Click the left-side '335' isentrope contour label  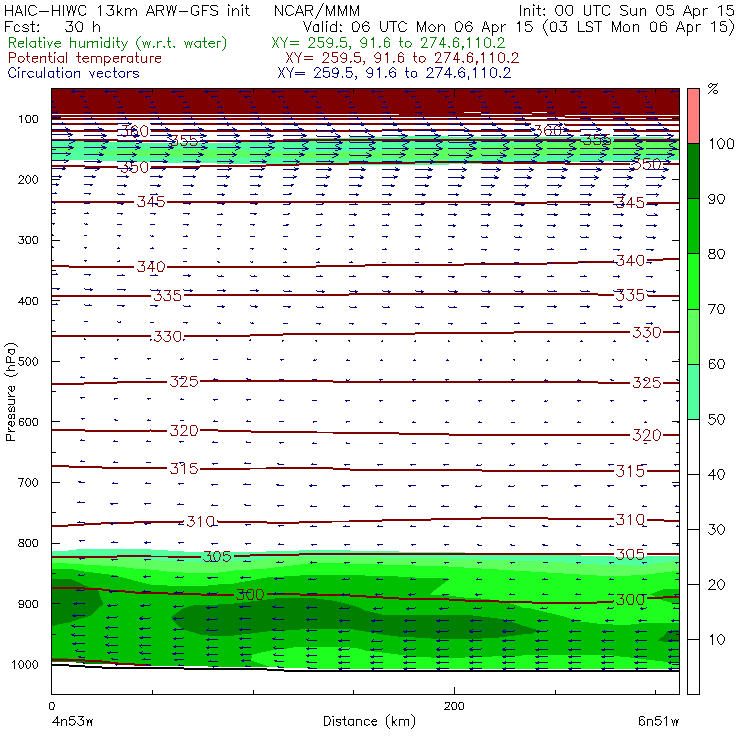coord(168,295)
